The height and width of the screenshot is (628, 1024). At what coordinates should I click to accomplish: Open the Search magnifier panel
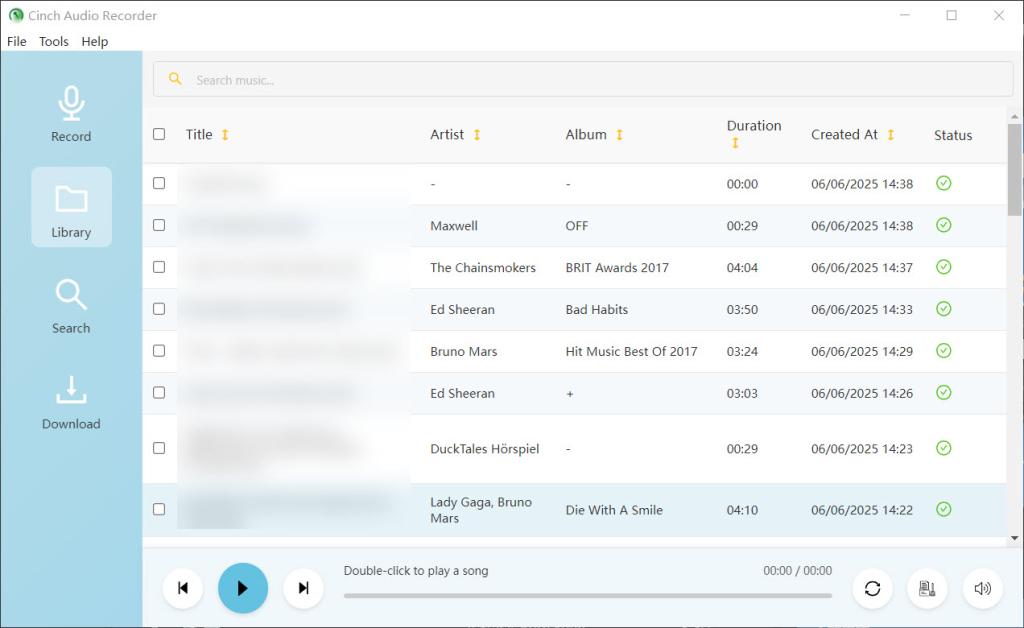point(71,305)
